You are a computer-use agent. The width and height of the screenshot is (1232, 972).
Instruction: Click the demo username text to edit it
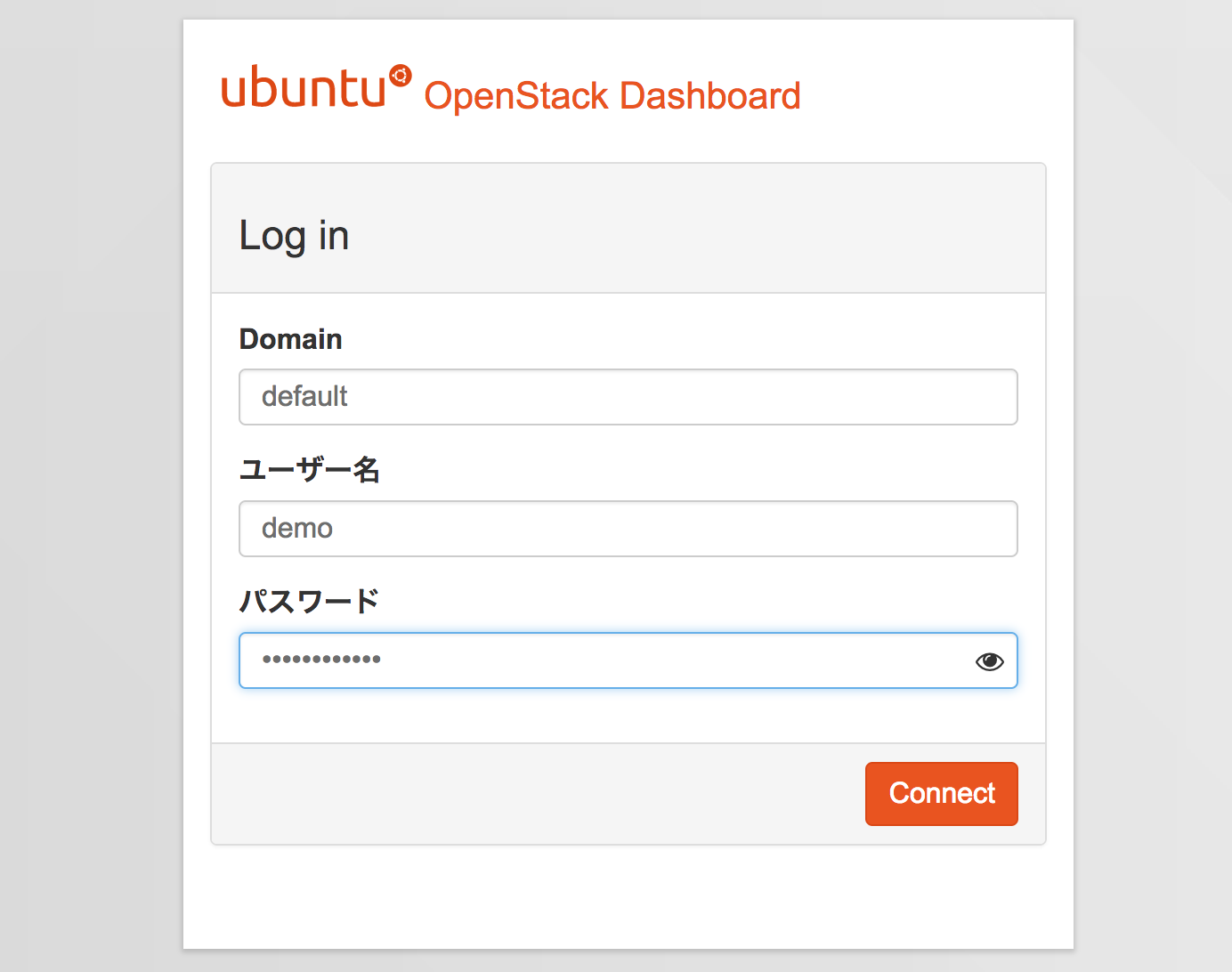296,528
